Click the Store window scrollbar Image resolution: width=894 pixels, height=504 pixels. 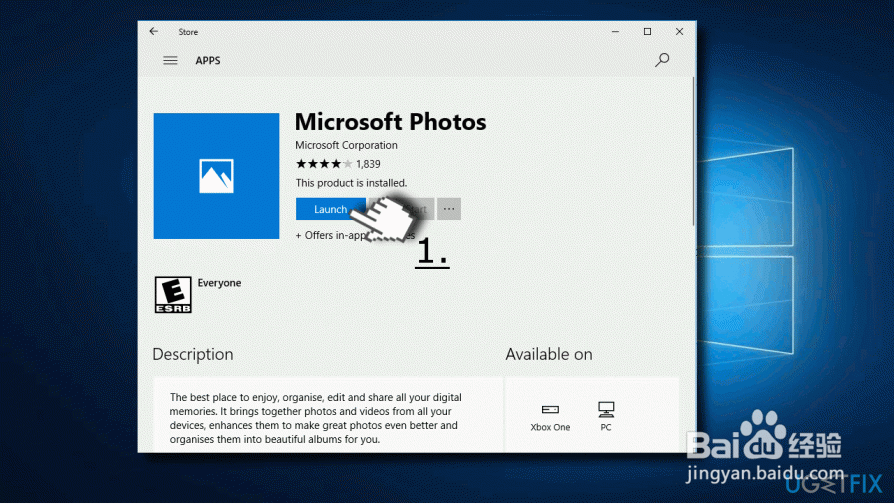pos(694,152)
